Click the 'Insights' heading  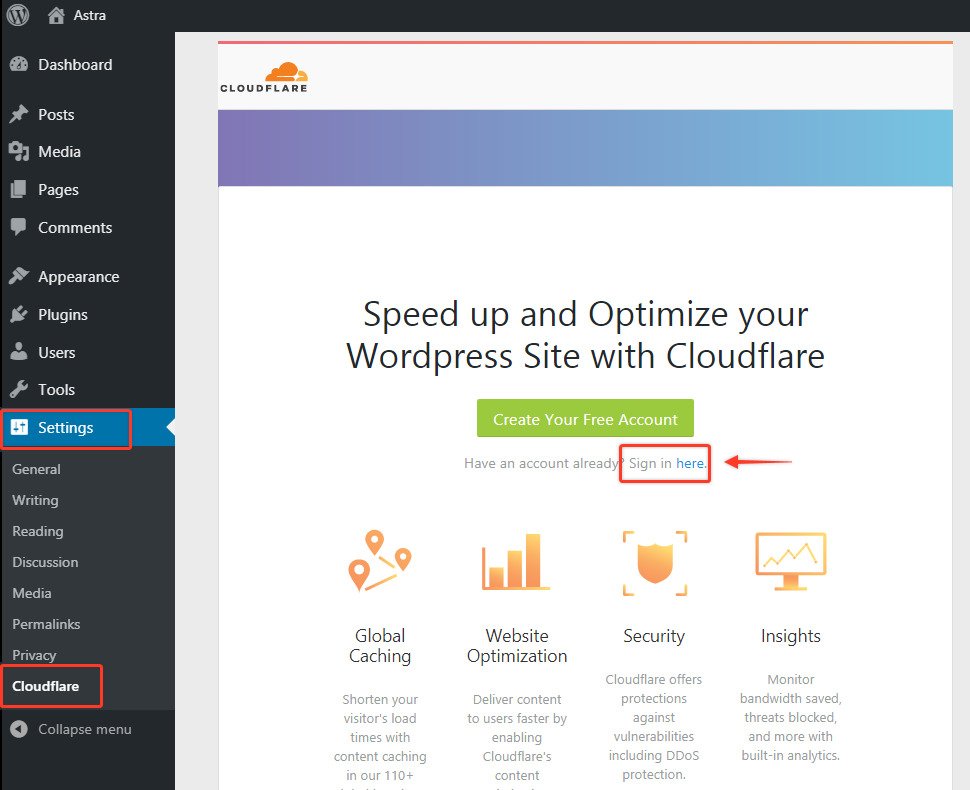click(791, 636)
